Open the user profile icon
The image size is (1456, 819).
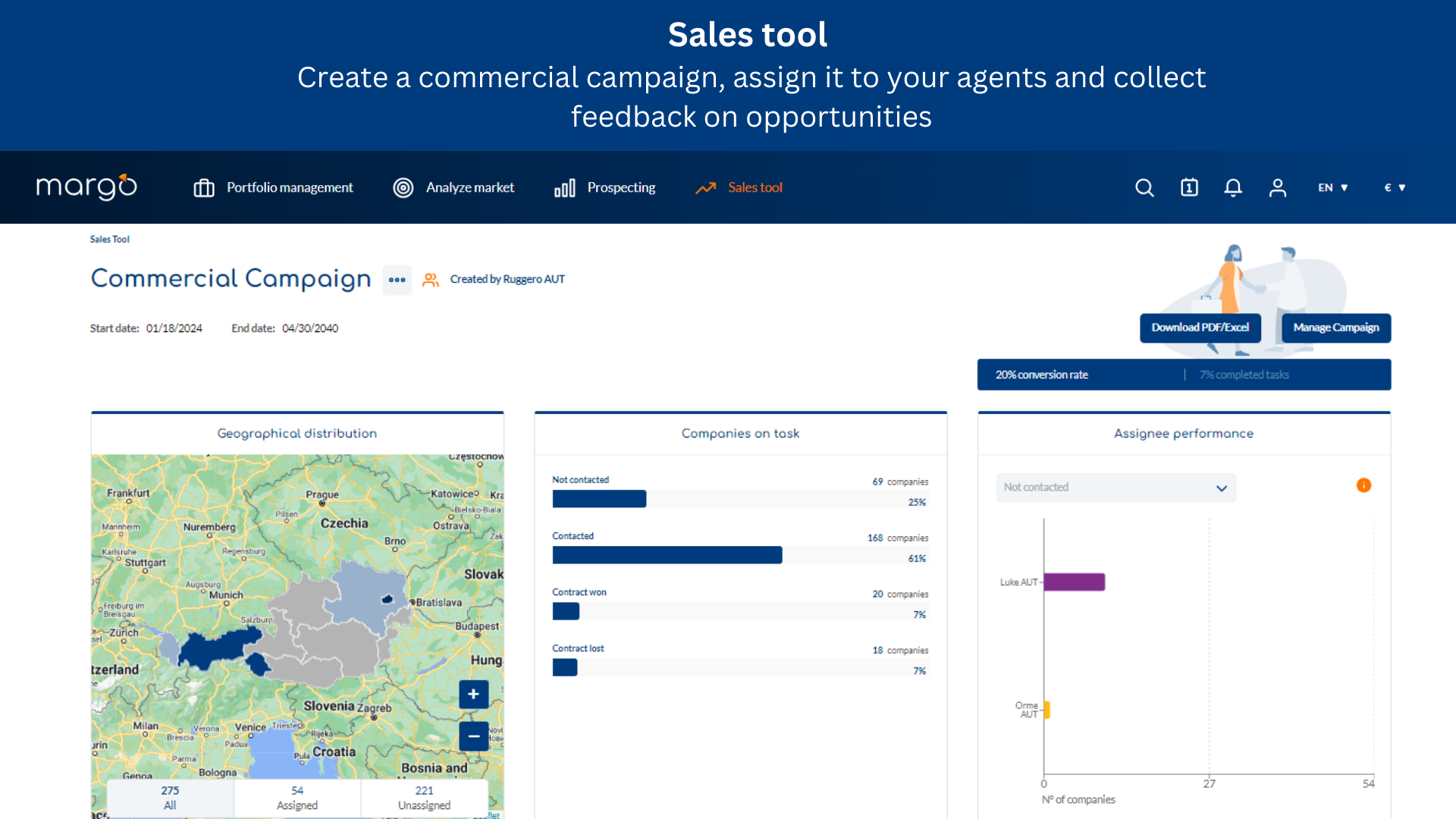pyautogui.click(x=1278, y=187)
